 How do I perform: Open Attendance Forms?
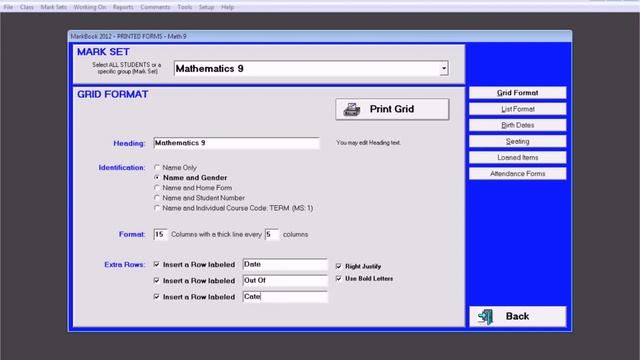tap(518, 173)
